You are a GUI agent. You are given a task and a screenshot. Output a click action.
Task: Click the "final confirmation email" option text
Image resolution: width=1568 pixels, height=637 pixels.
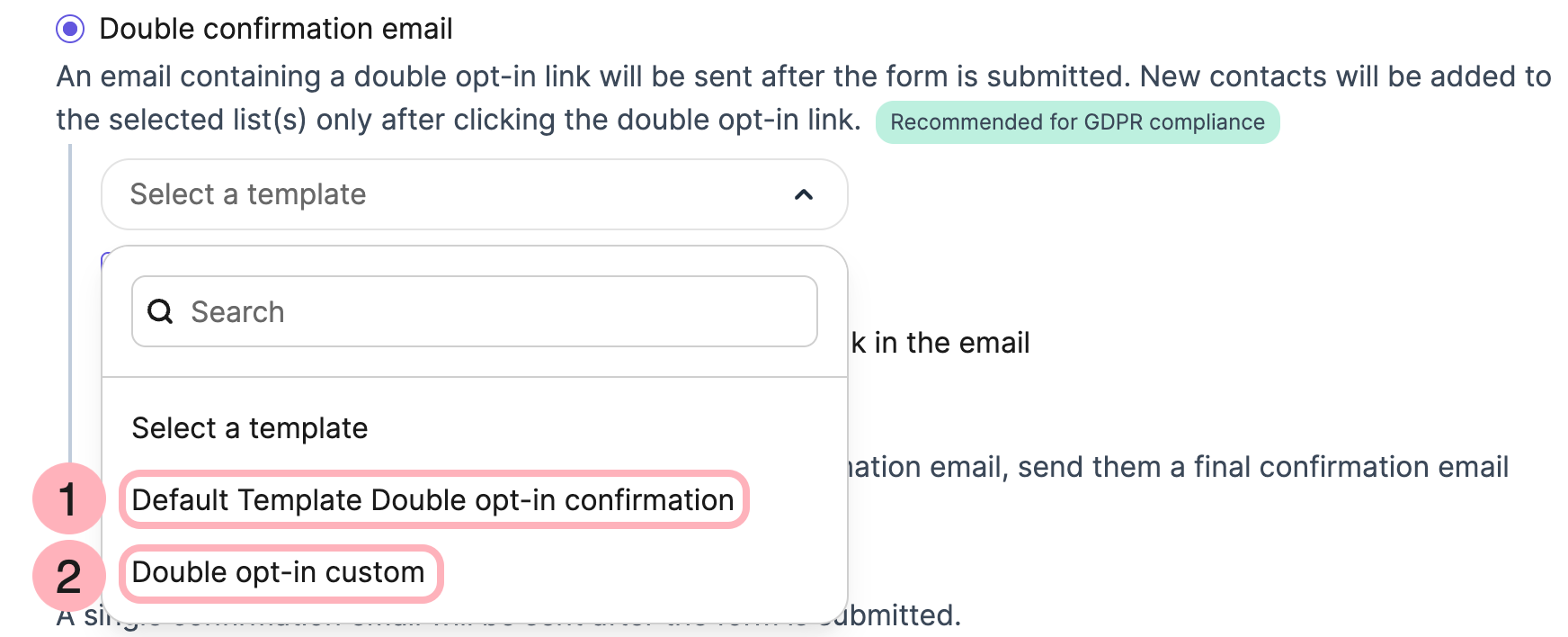tap(1178, 467)
